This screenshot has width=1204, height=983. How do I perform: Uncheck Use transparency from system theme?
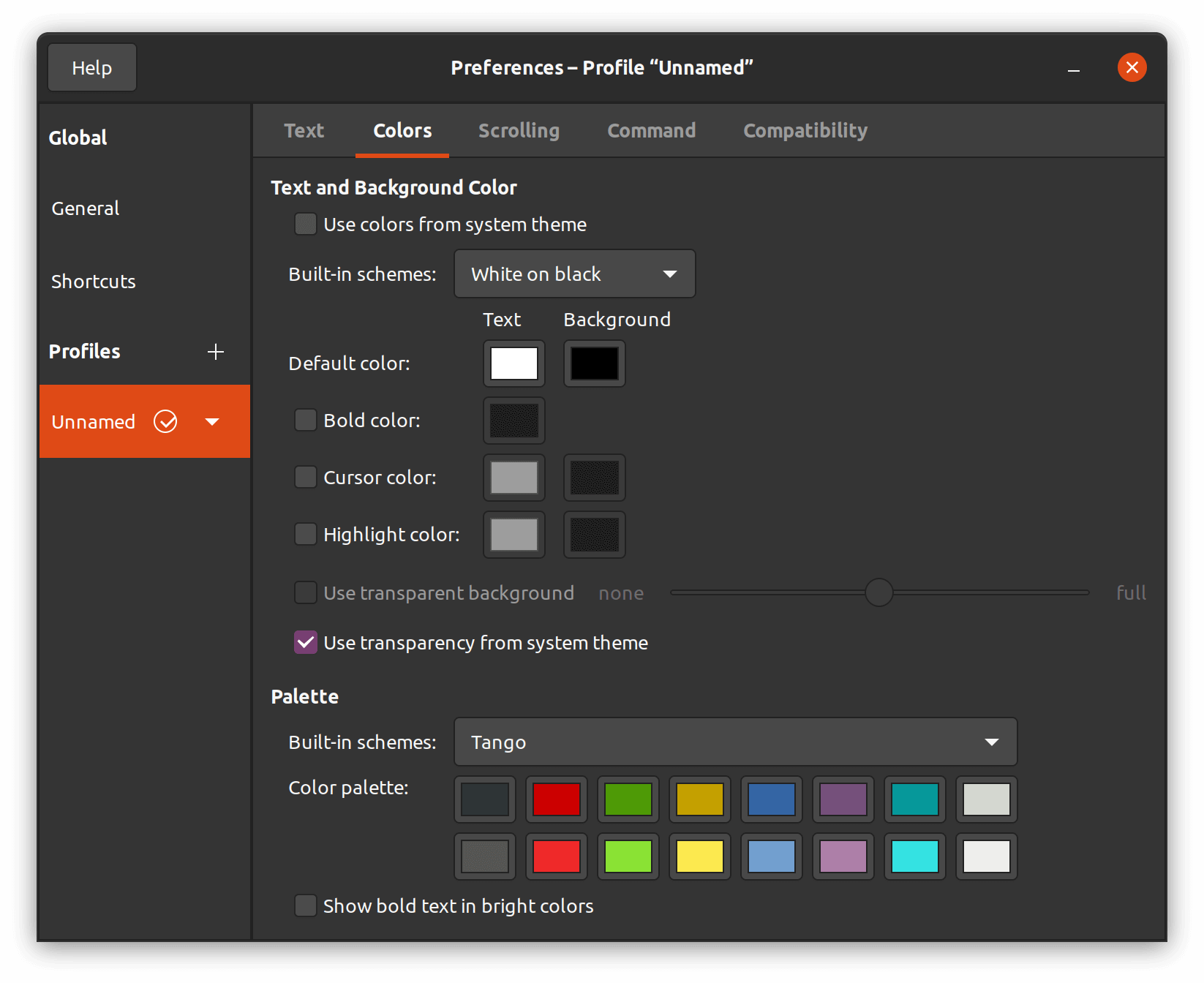305,642
